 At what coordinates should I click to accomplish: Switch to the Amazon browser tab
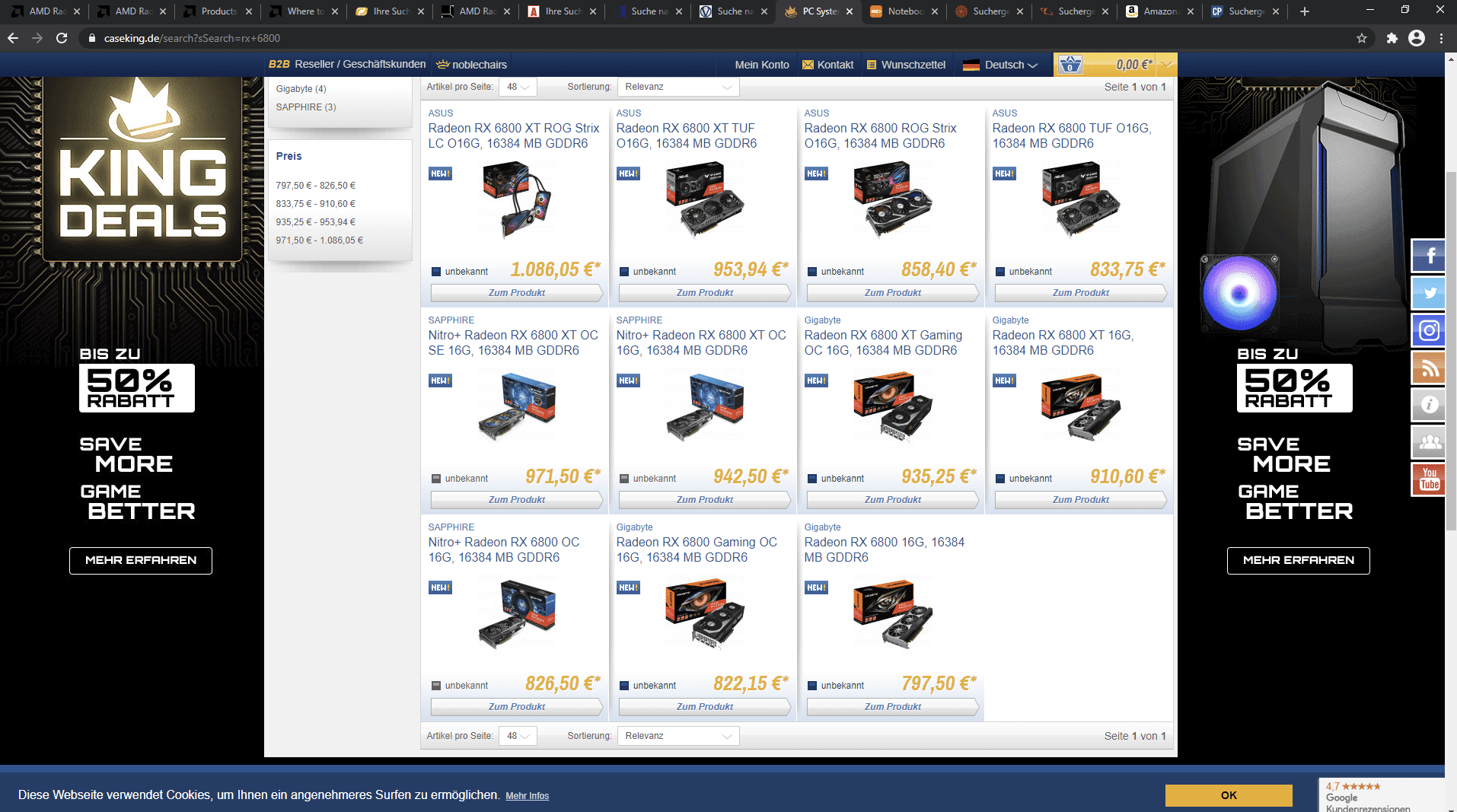point(1160,11)
